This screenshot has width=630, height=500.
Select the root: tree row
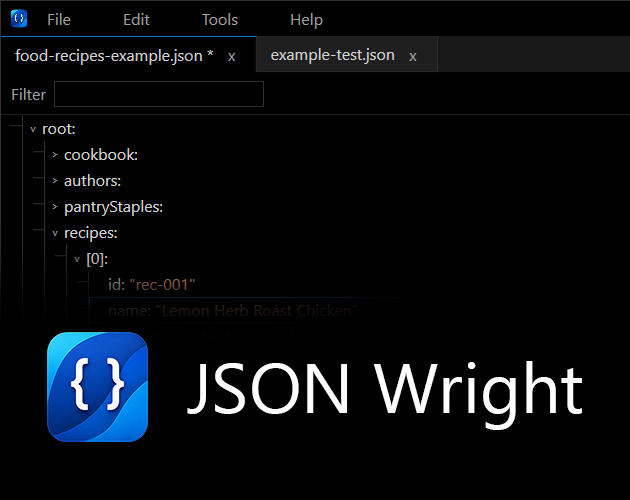coord(59,129)
